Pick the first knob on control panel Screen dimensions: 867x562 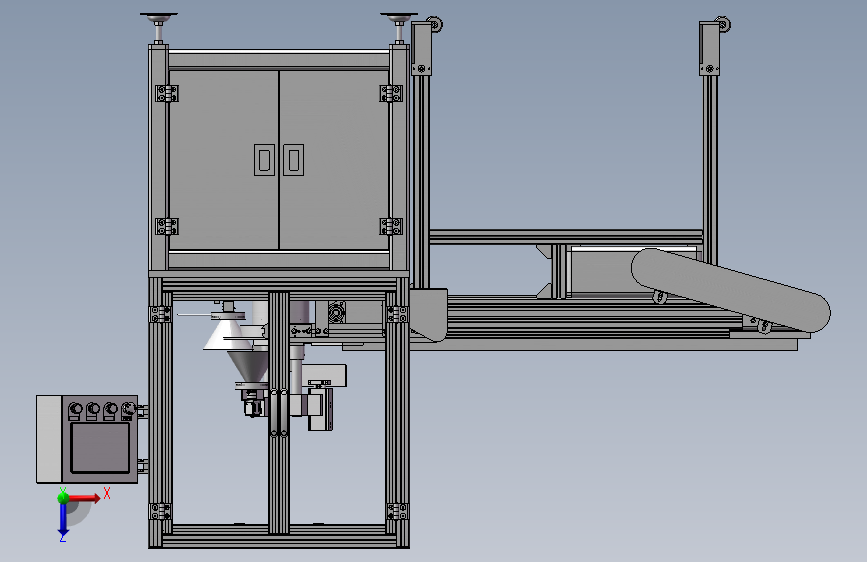click(75, 411)
